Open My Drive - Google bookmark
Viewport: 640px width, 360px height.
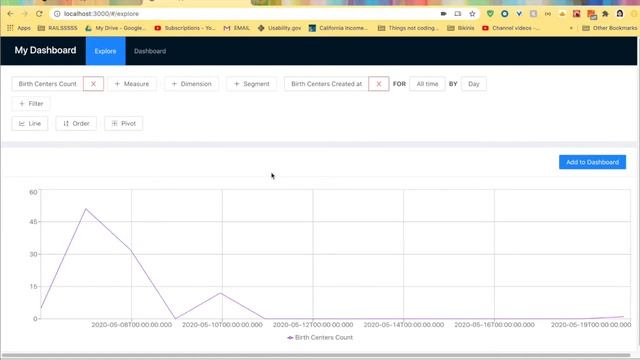tap(116, 28)
